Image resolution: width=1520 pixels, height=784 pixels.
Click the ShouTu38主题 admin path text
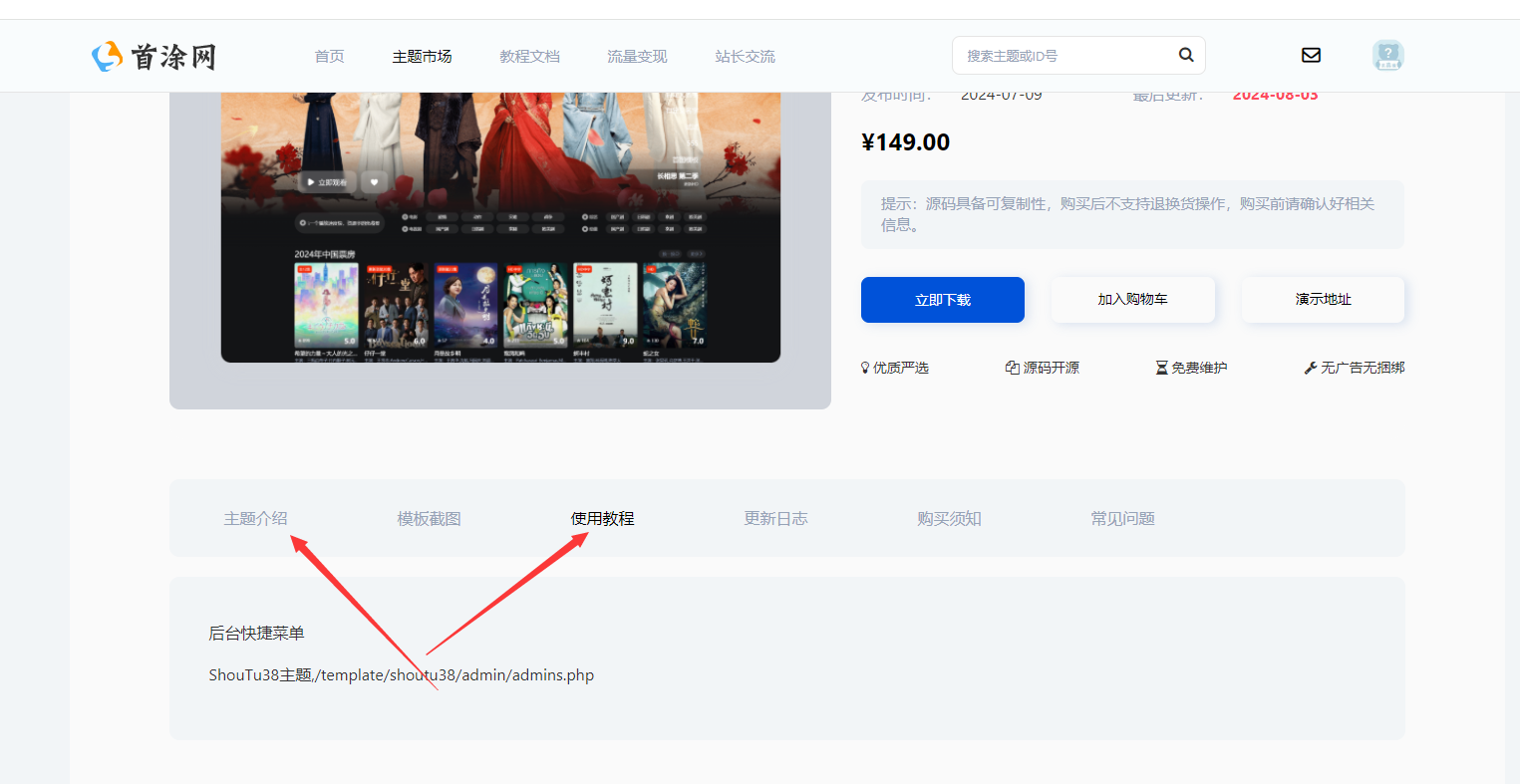[402, 675]
